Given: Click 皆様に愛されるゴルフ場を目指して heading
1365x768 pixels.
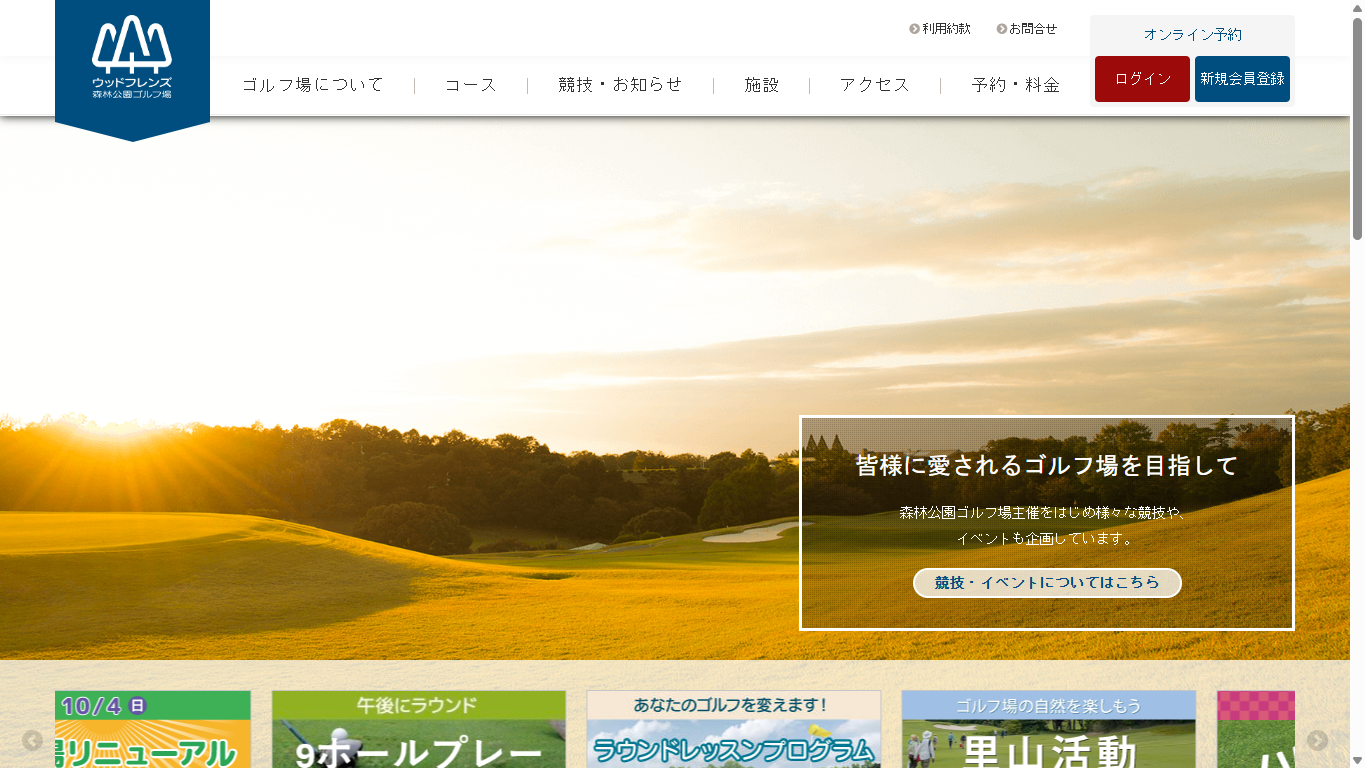Looking at the screenshot, I should pos(1047,466).
